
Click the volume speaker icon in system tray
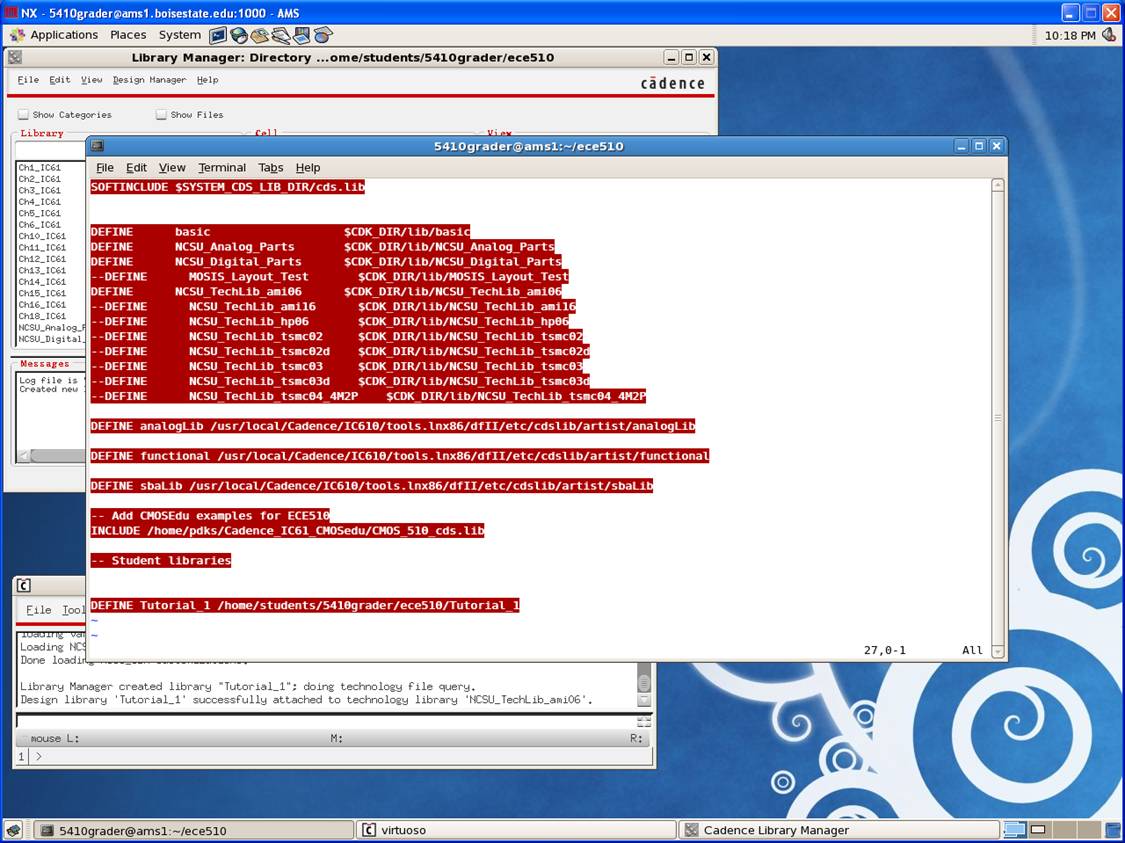tap(1108, 35)
